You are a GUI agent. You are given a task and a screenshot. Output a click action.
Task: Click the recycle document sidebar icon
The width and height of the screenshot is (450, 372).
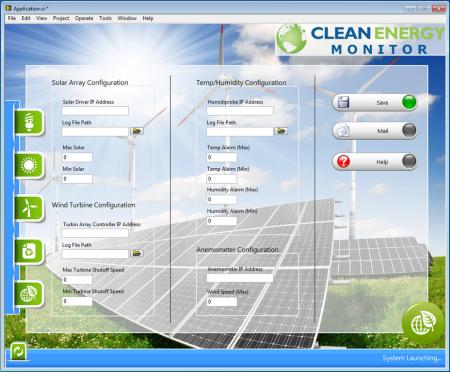tap(29, 251)
